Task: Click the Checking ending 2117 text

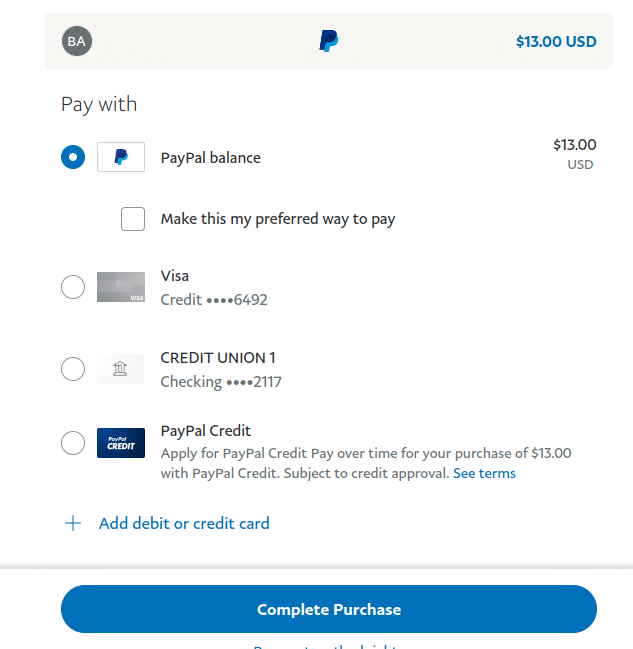Action: 221,381
